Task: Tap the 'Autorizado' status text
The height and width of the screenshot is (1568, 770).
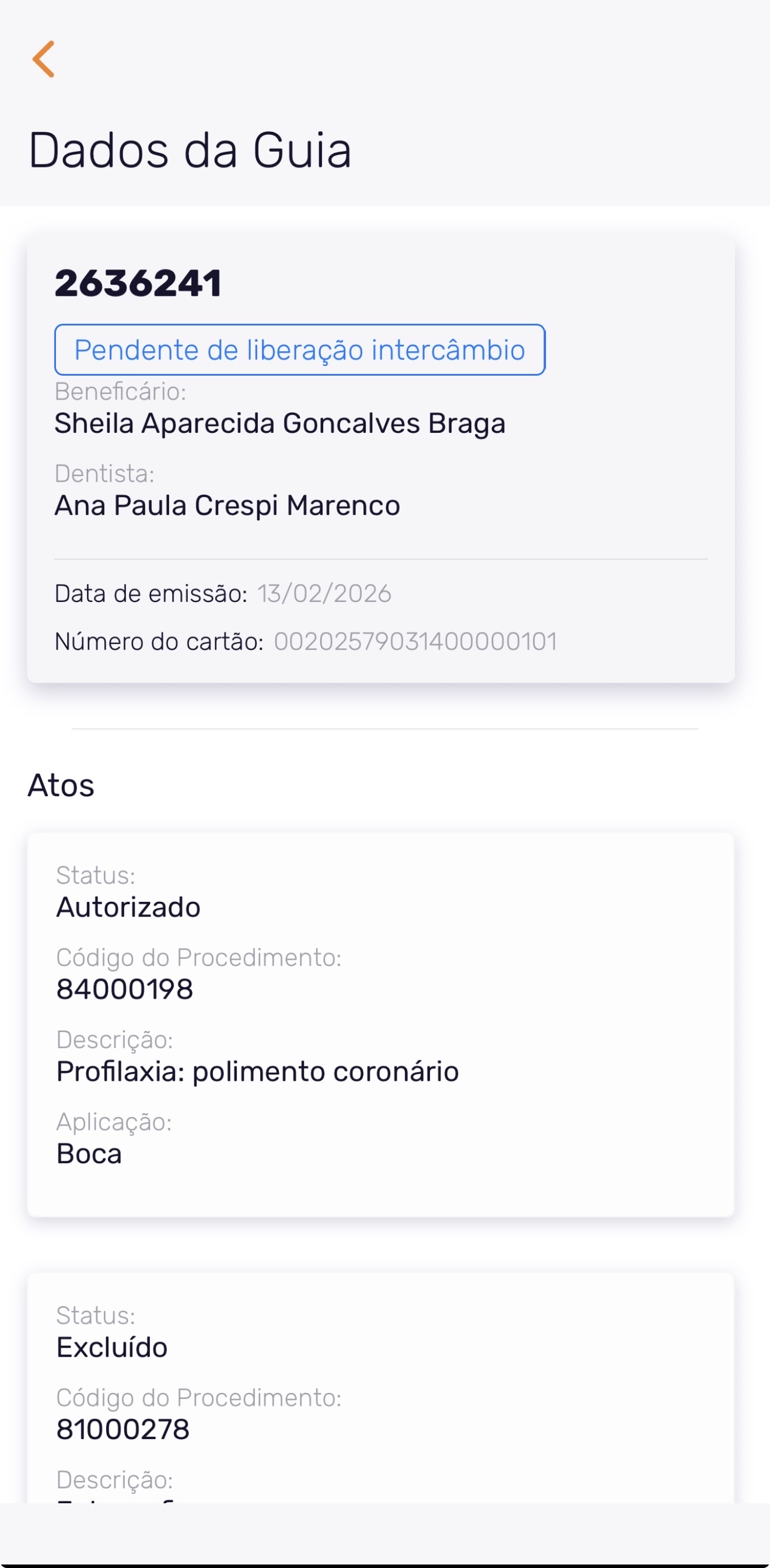Action: [128, 908]
